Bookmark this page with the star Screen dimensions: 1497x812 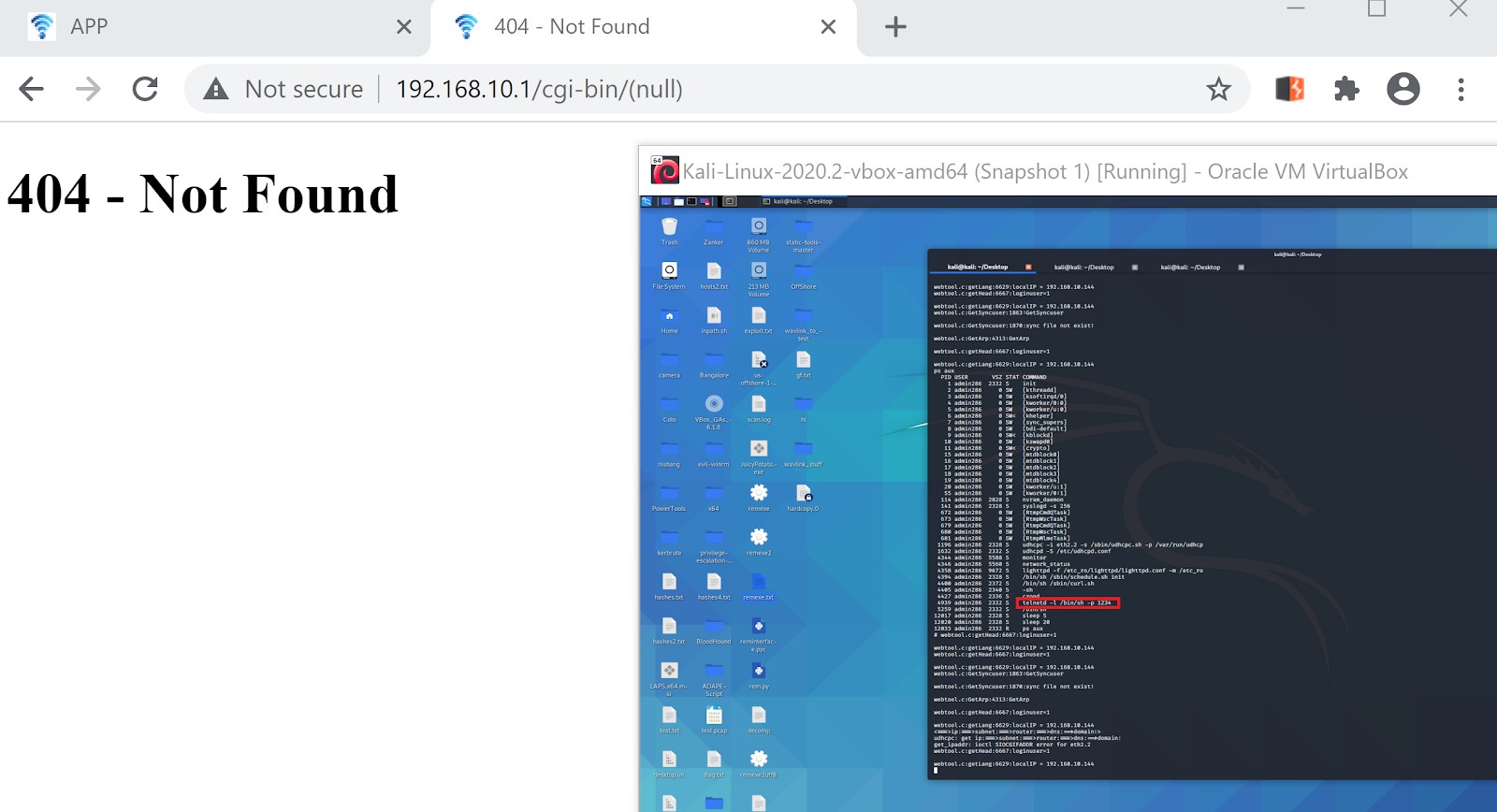[1218, 89]
